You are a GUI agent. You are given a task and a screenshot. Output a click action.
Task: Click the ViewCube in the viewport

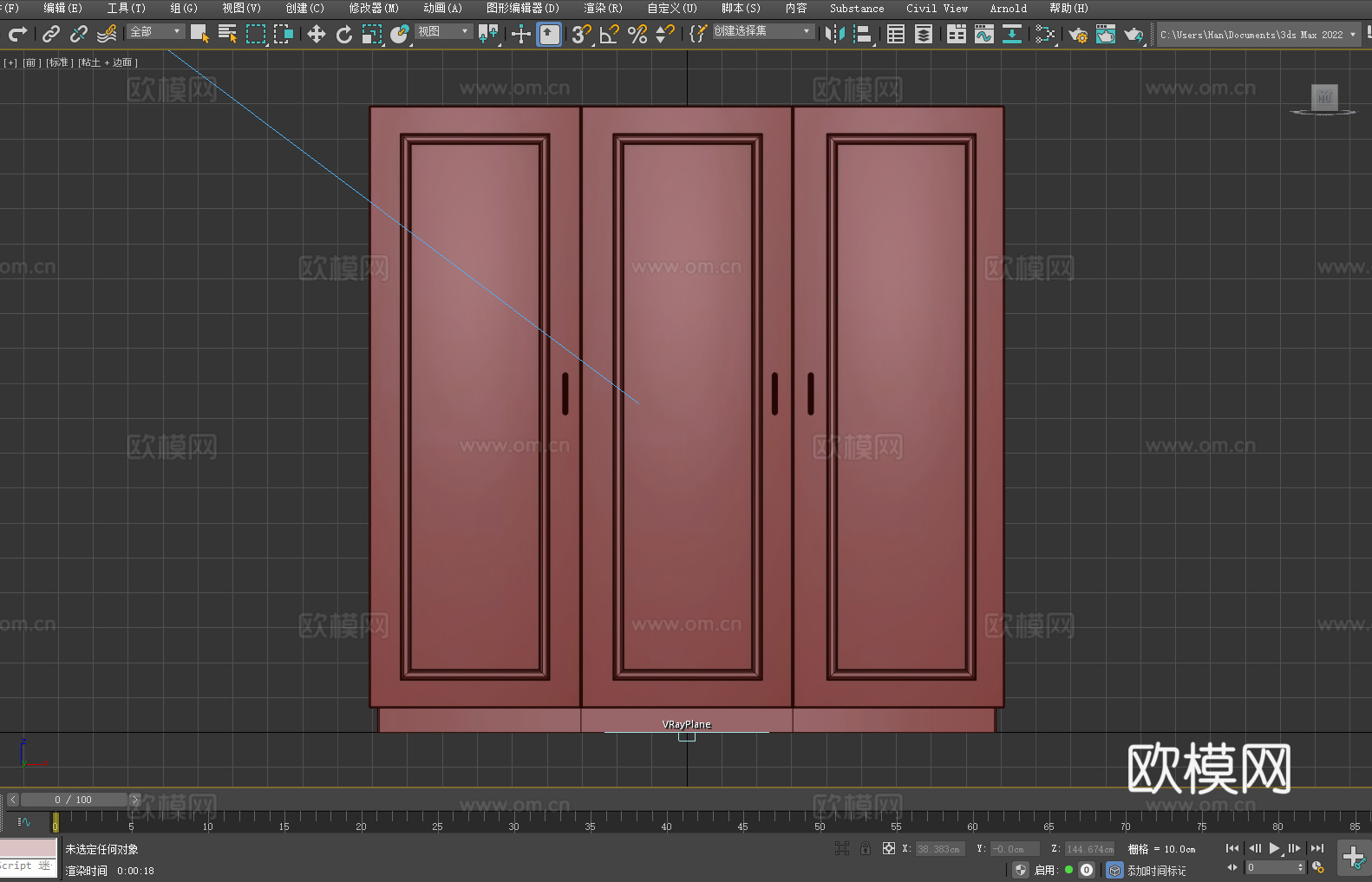[1323, 98]
